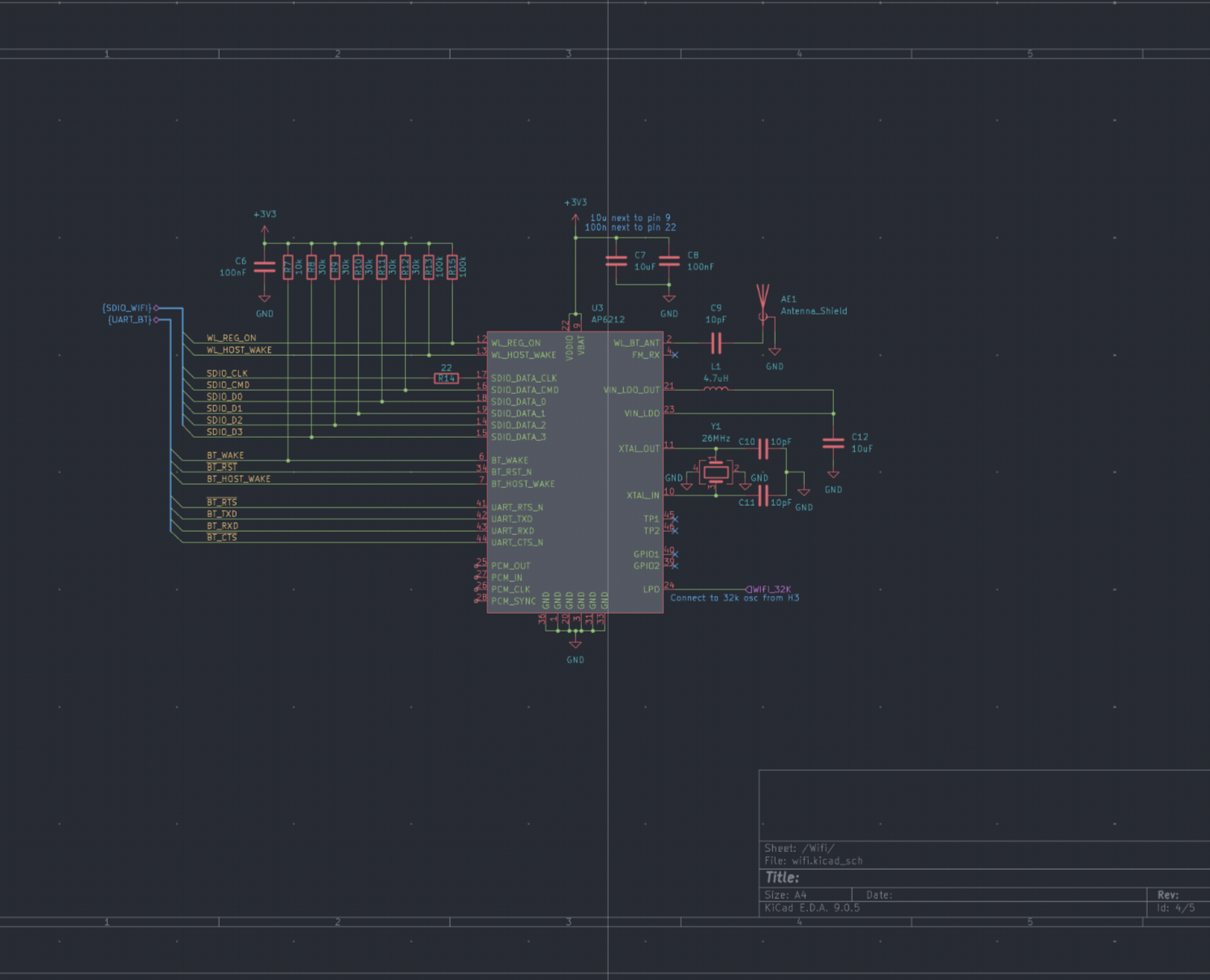The image size is (1210, 980).
Task: Click the U3 AP6212 reference text
Action: click(x=597, y=308)
